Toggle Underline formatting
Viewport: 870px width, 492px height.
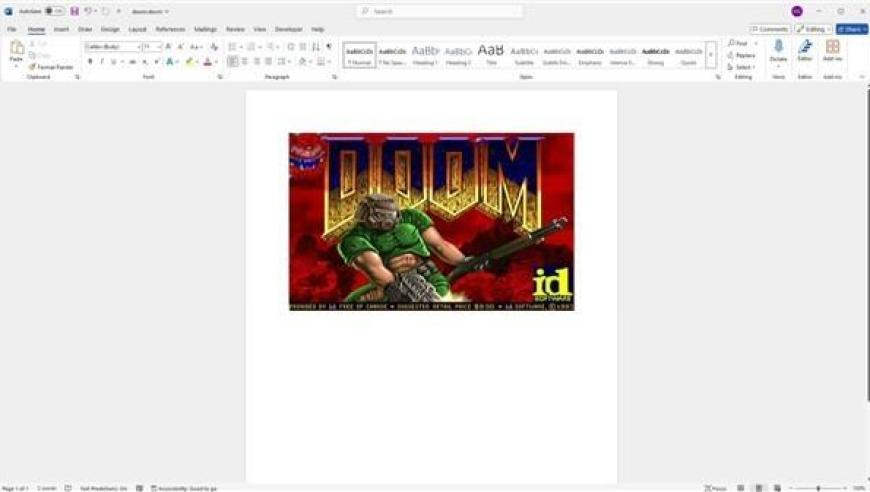pyautogui.click(x=114, y=62)
